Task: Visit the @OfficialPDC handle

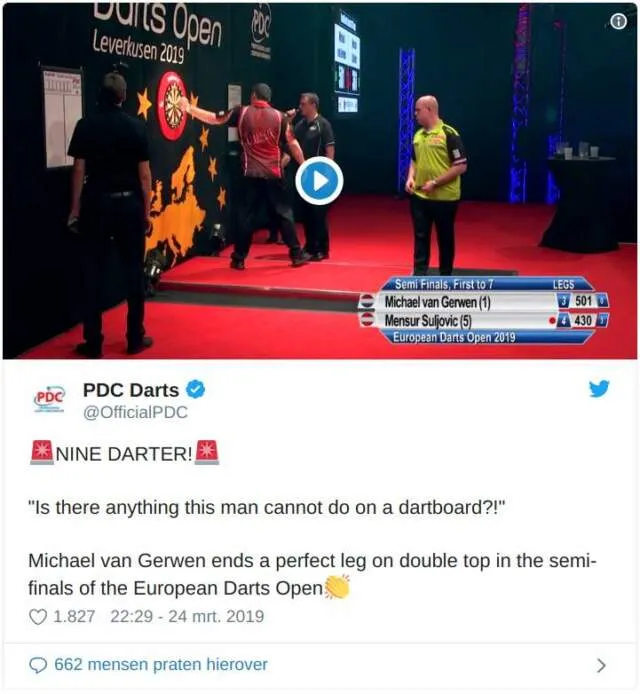Action: coord(135,412)
